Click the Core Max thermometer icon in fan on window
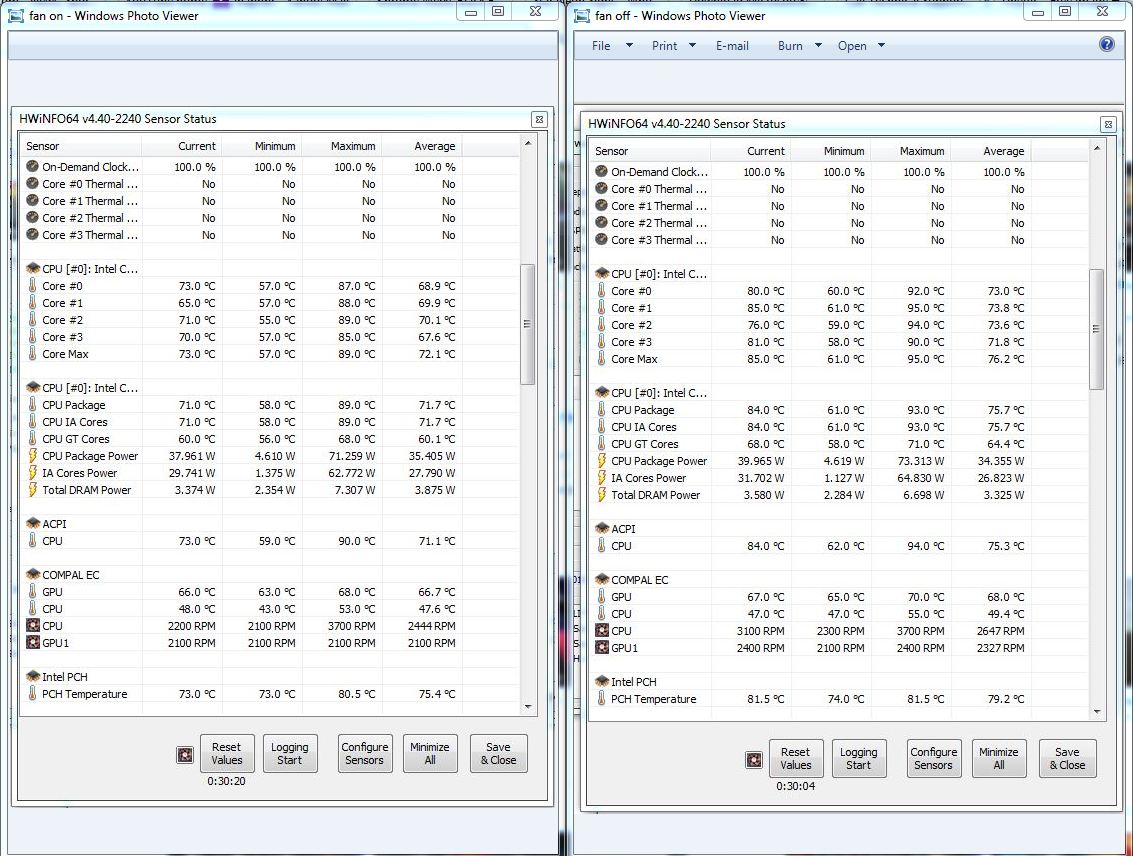Screen dimensions: 1133x856 (33, 353)
